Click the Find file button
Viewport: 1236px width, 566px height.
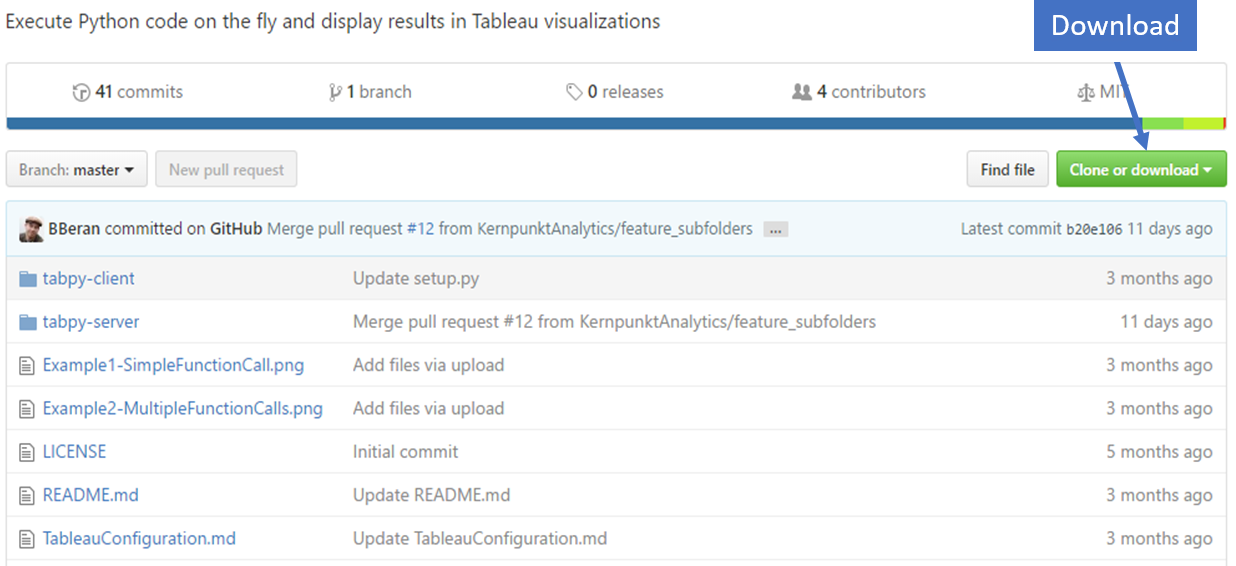[1007, 170]
